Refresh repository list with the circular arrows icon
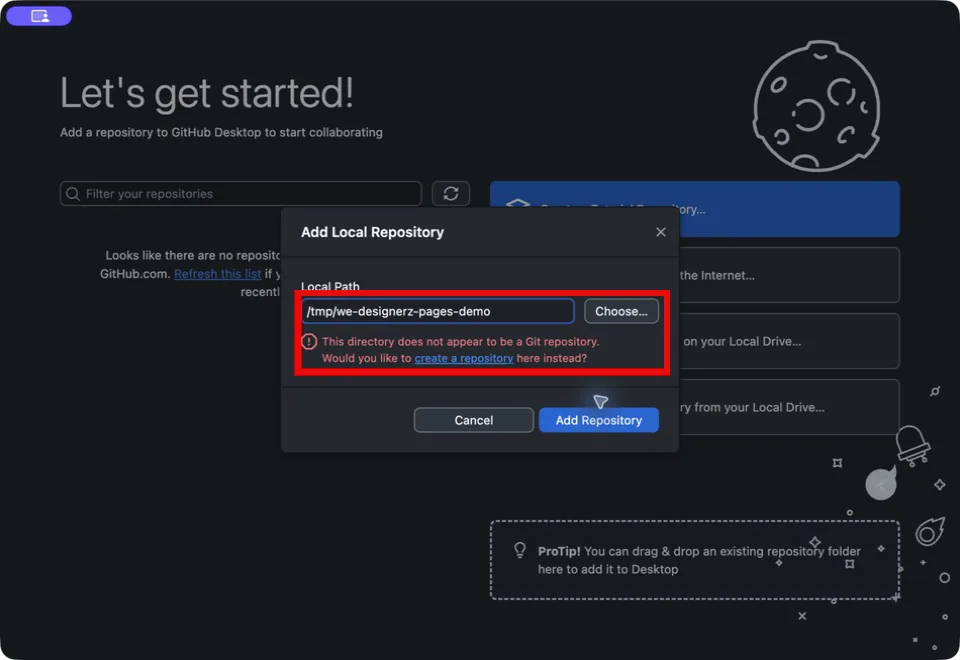The image size is (960, 660). pos(451,193)
